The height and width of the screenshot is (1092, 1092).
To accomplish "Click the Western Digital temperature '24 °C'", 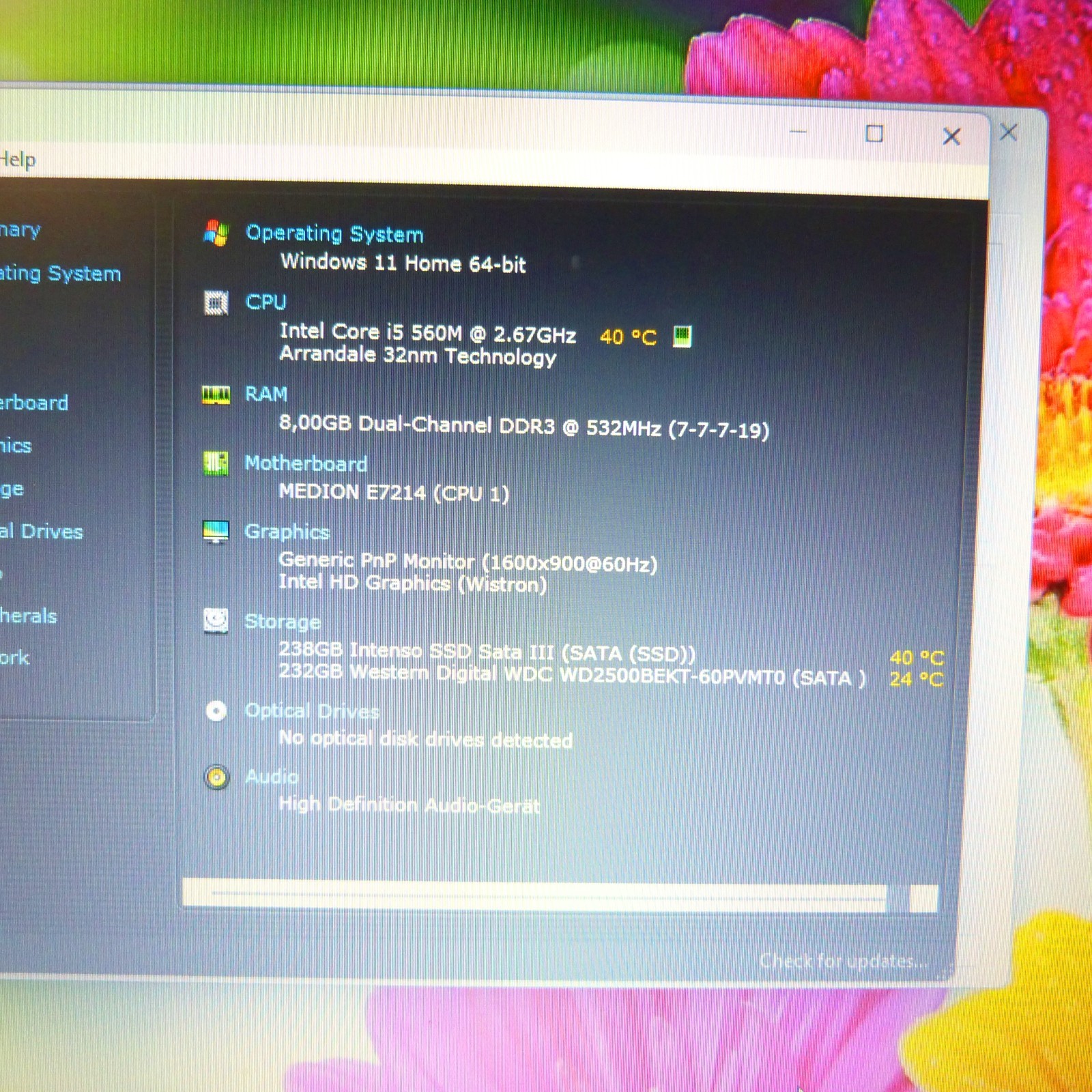I will point(917,680).
